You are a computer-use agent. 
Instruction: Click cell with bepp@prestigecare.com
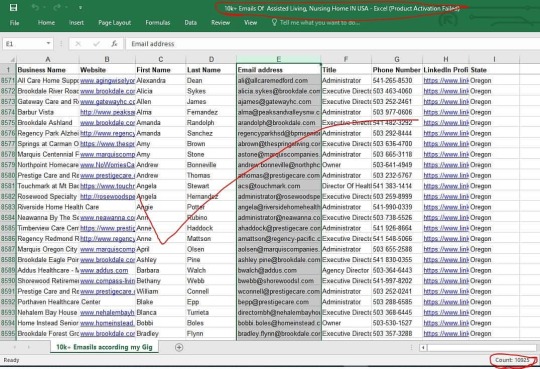pos(279,302)
